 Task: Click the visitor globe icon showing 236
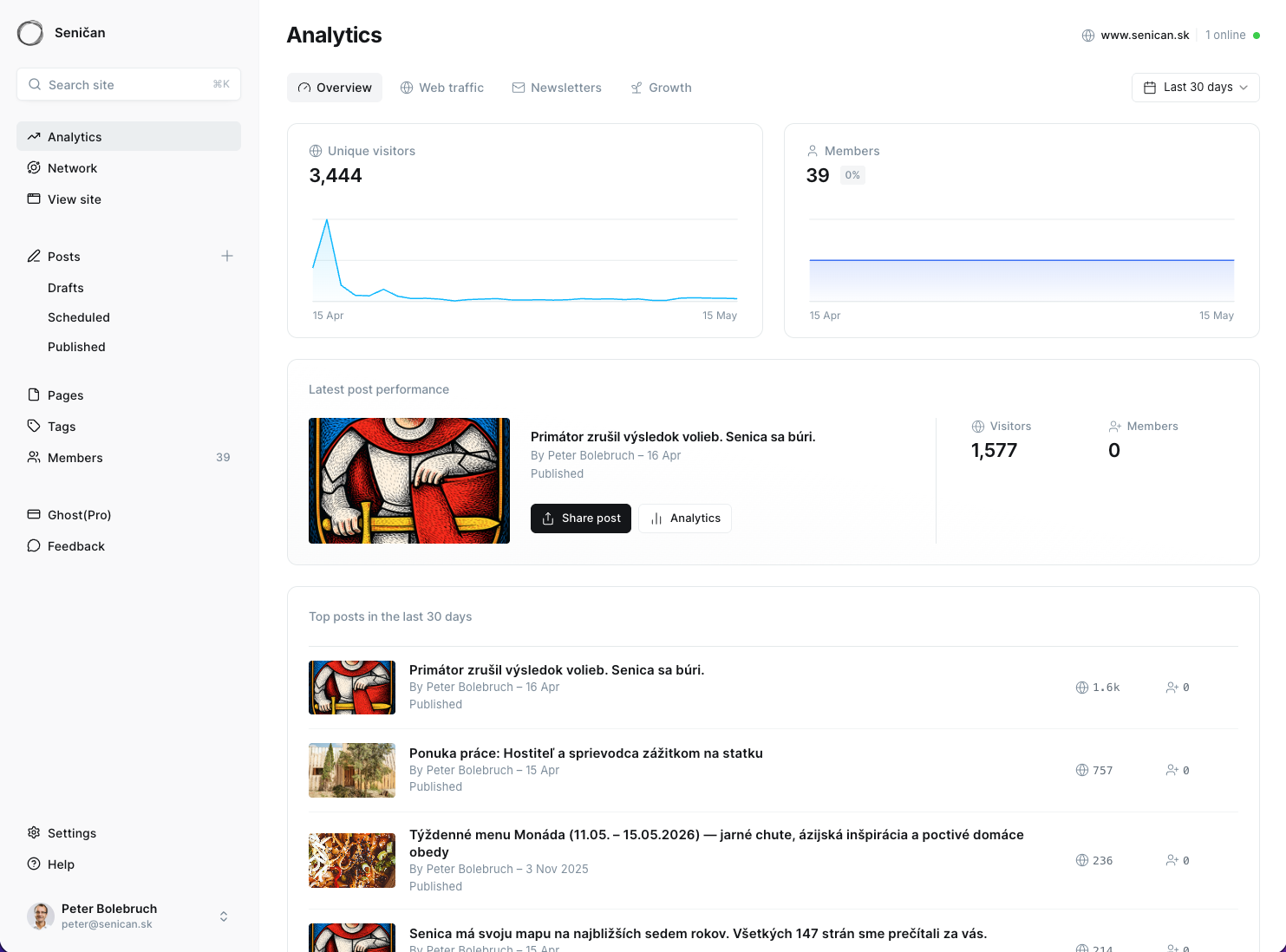1082,860
